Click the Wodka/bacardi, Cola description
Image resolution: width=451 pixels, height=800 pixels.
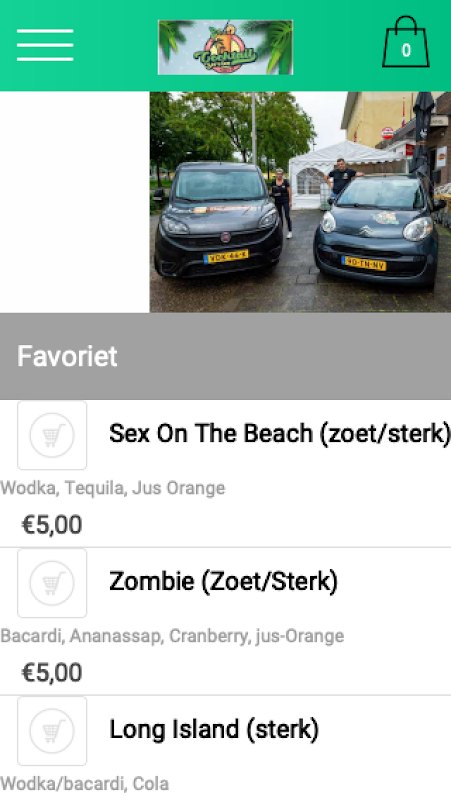click(x=85, y=784)
